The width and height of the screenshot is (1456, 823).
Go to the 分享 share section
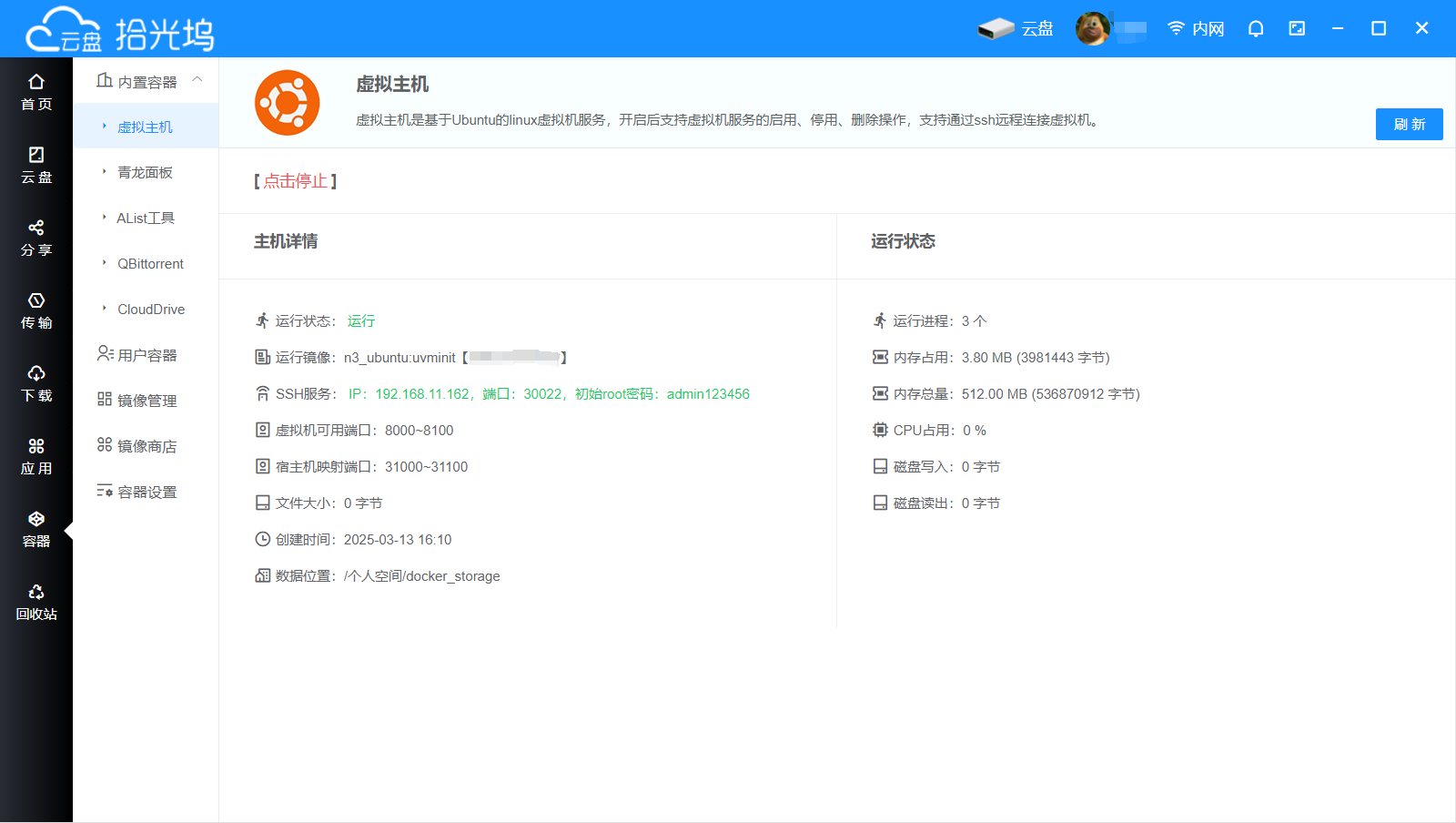36,239
